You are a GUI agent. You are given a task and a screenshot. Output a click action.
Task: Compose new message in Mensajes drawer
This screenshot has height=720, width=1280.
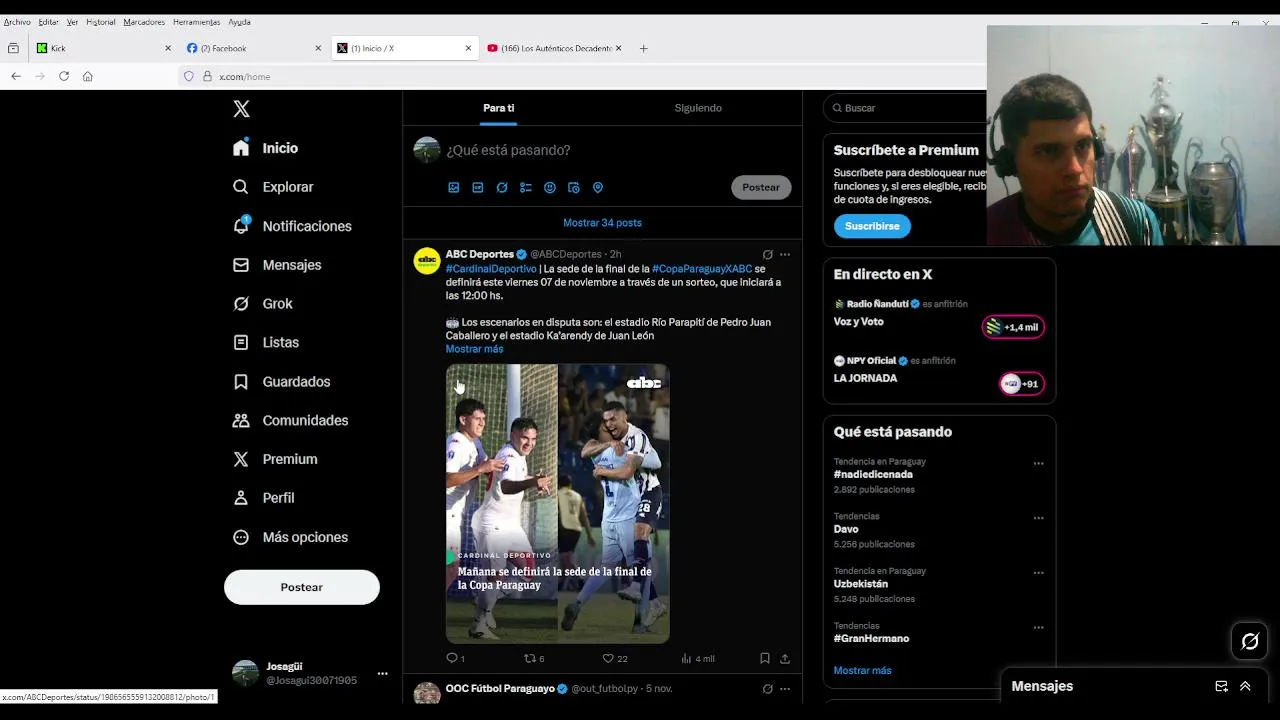pos(1221,686)
